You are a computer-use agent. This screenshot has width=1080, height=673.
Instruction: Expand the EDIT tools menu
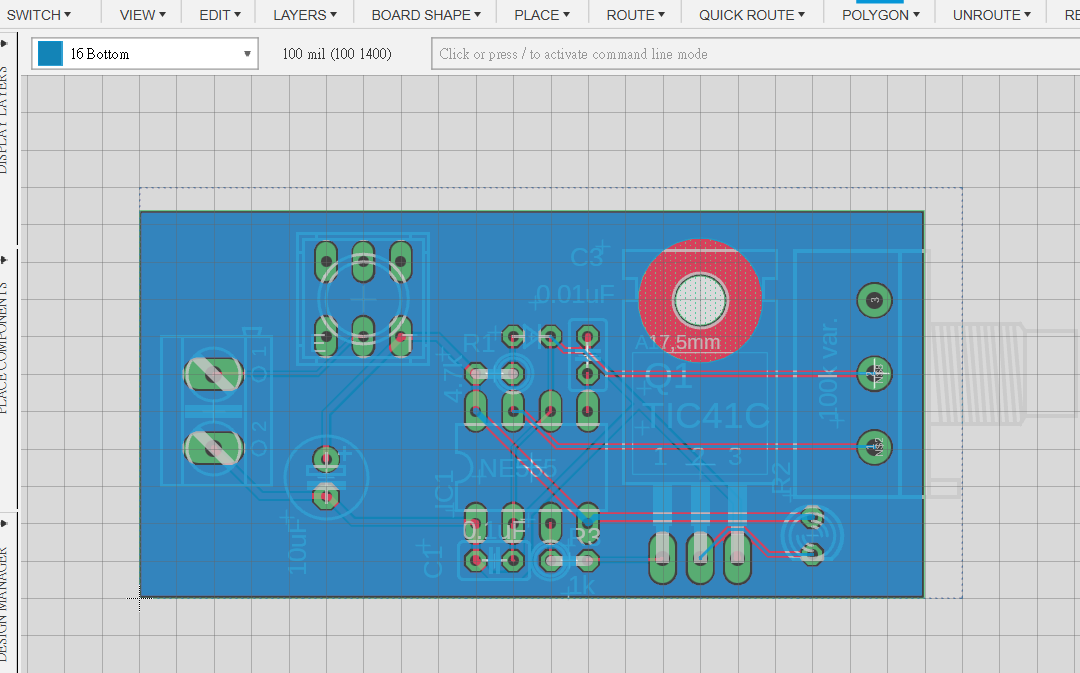pyautogui.click(x=220, y=15)
